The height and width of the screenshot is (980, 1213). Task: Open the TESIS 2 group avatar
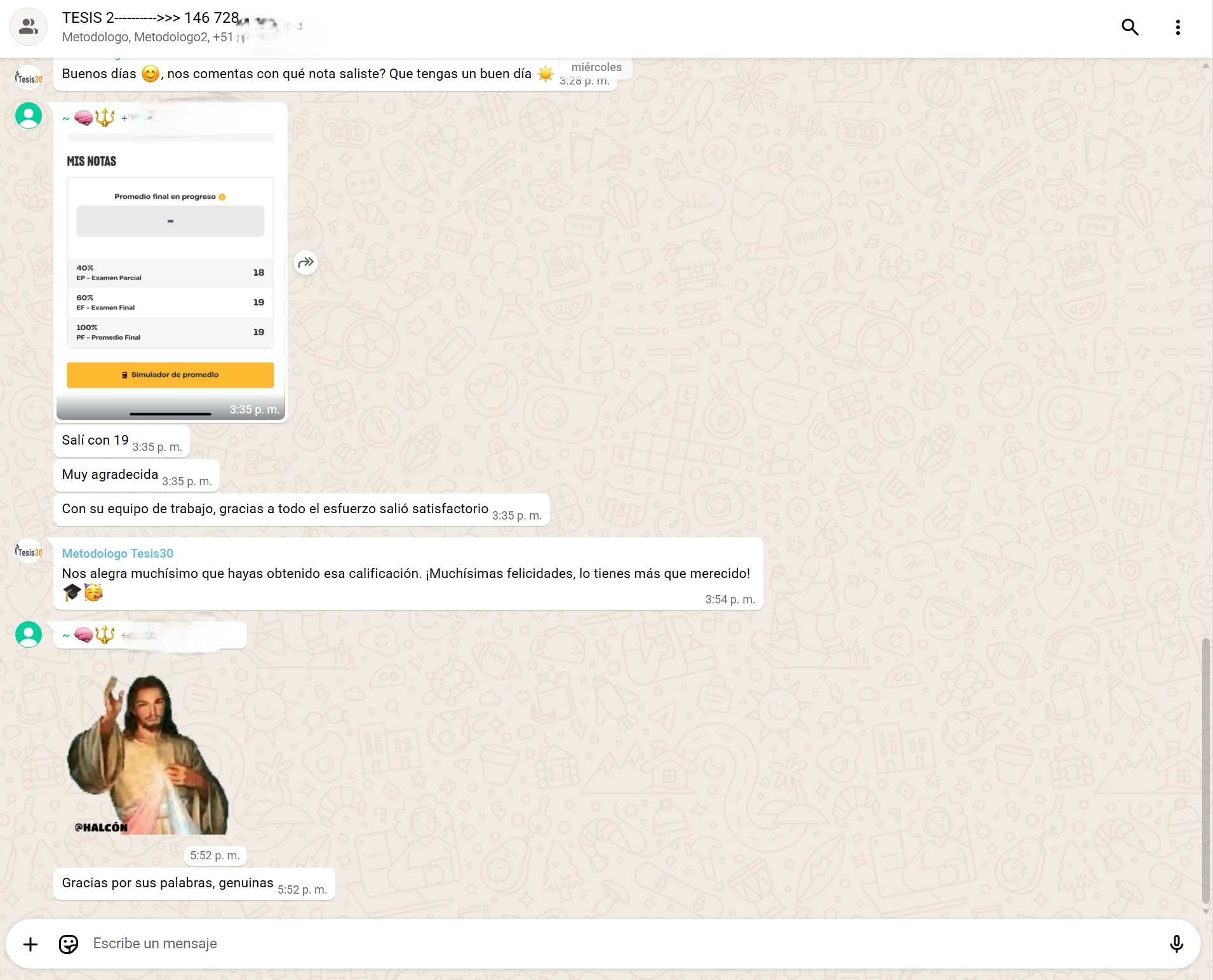pyautogui.click(x=29, y=27)
